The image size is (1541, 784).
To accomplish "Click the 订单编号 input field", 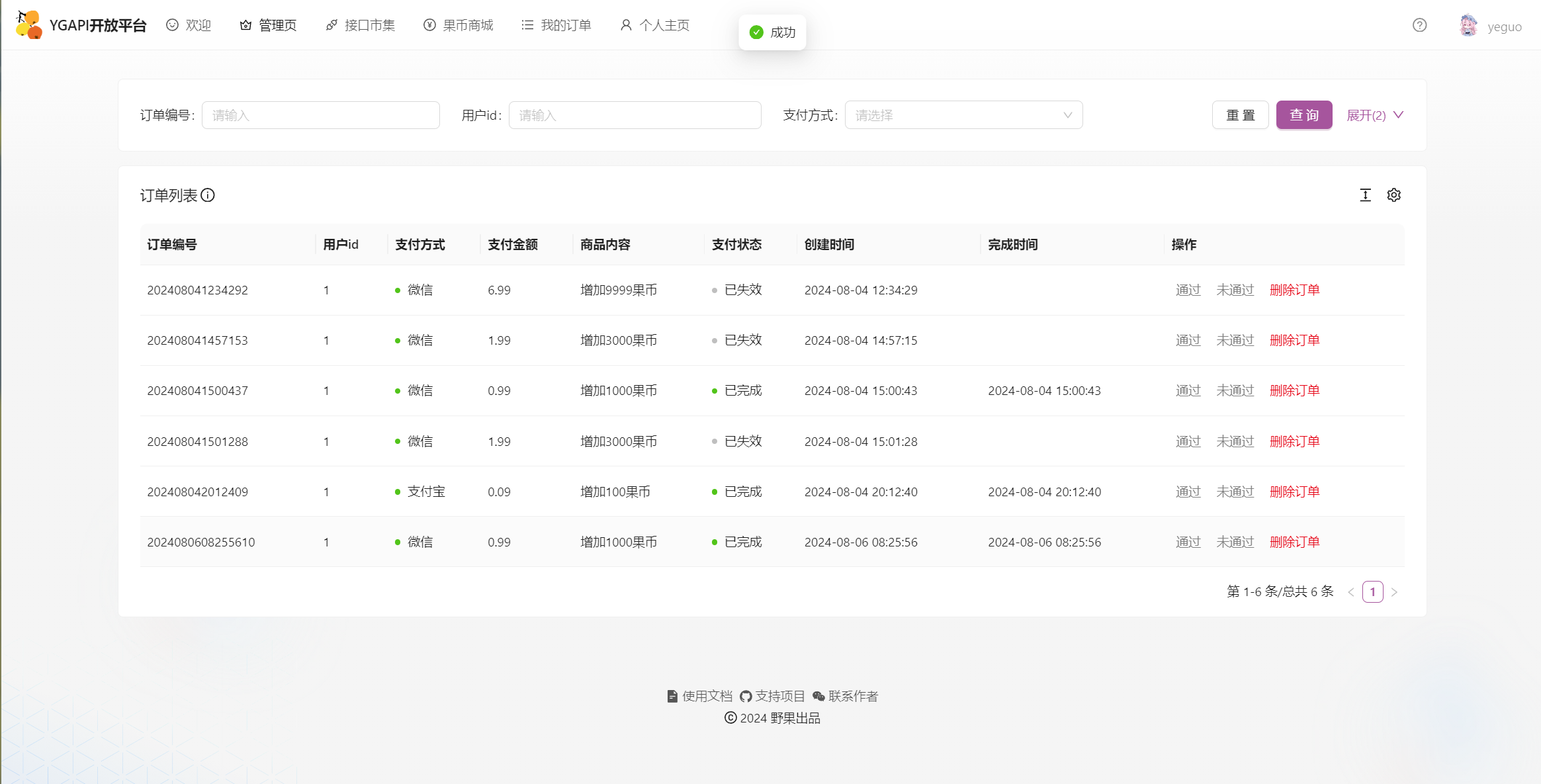I will 321,114.
